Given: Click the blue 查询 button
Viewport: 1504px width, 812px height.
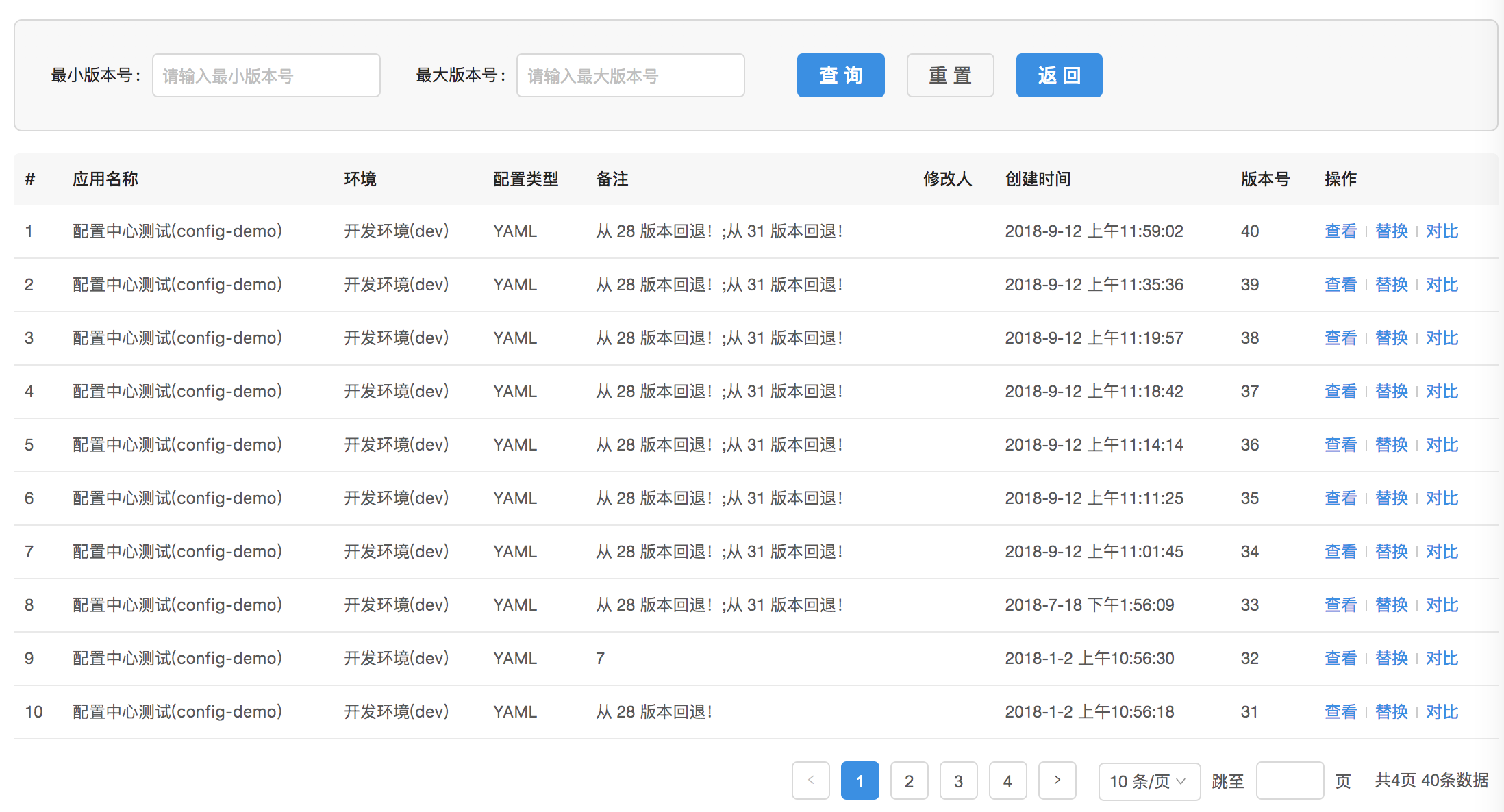Looking at the screenshot, I should tap(840, 75).
